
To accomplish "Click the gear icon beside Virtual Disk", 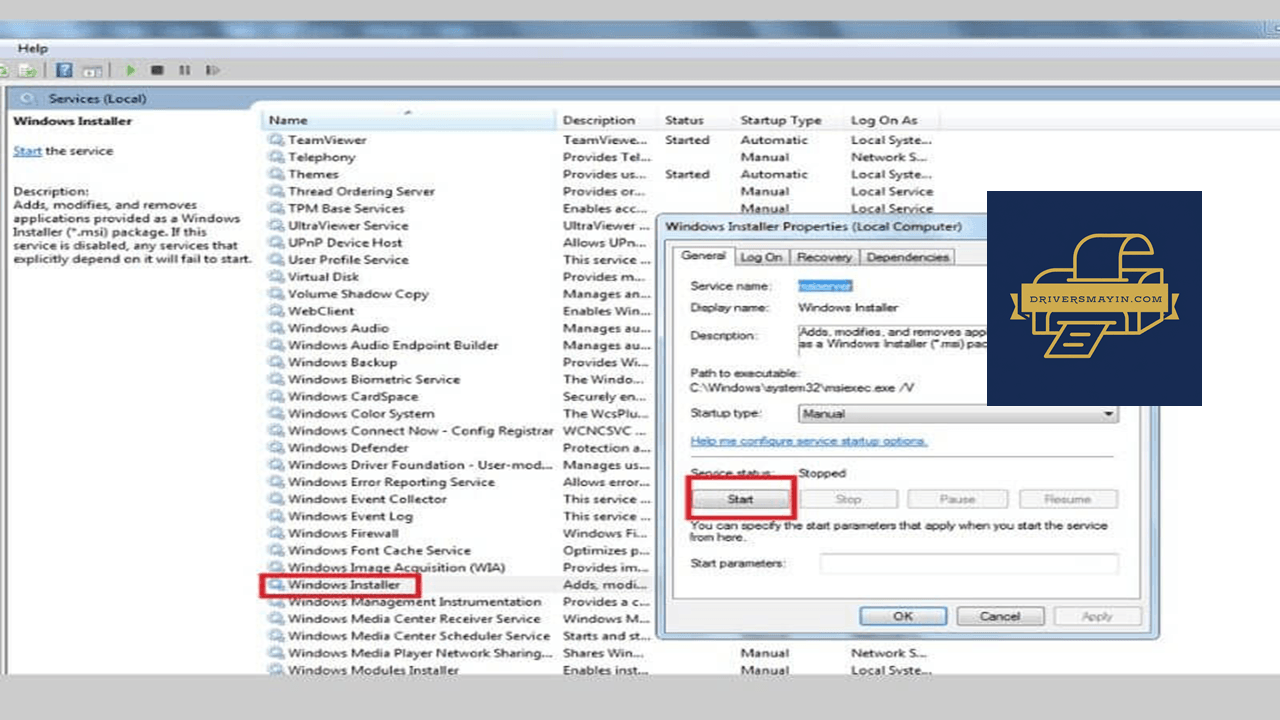I will (276, 277).
